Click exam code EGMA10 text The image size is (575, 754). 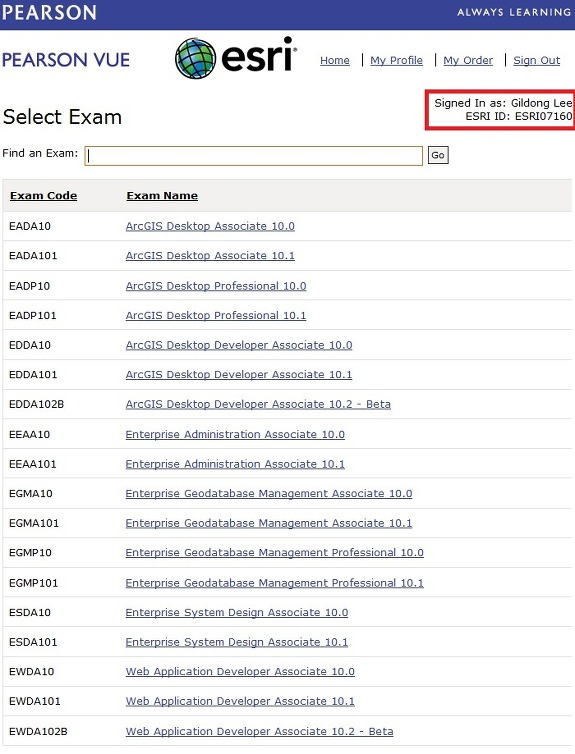pyautogui.click(x=31, y=493)
